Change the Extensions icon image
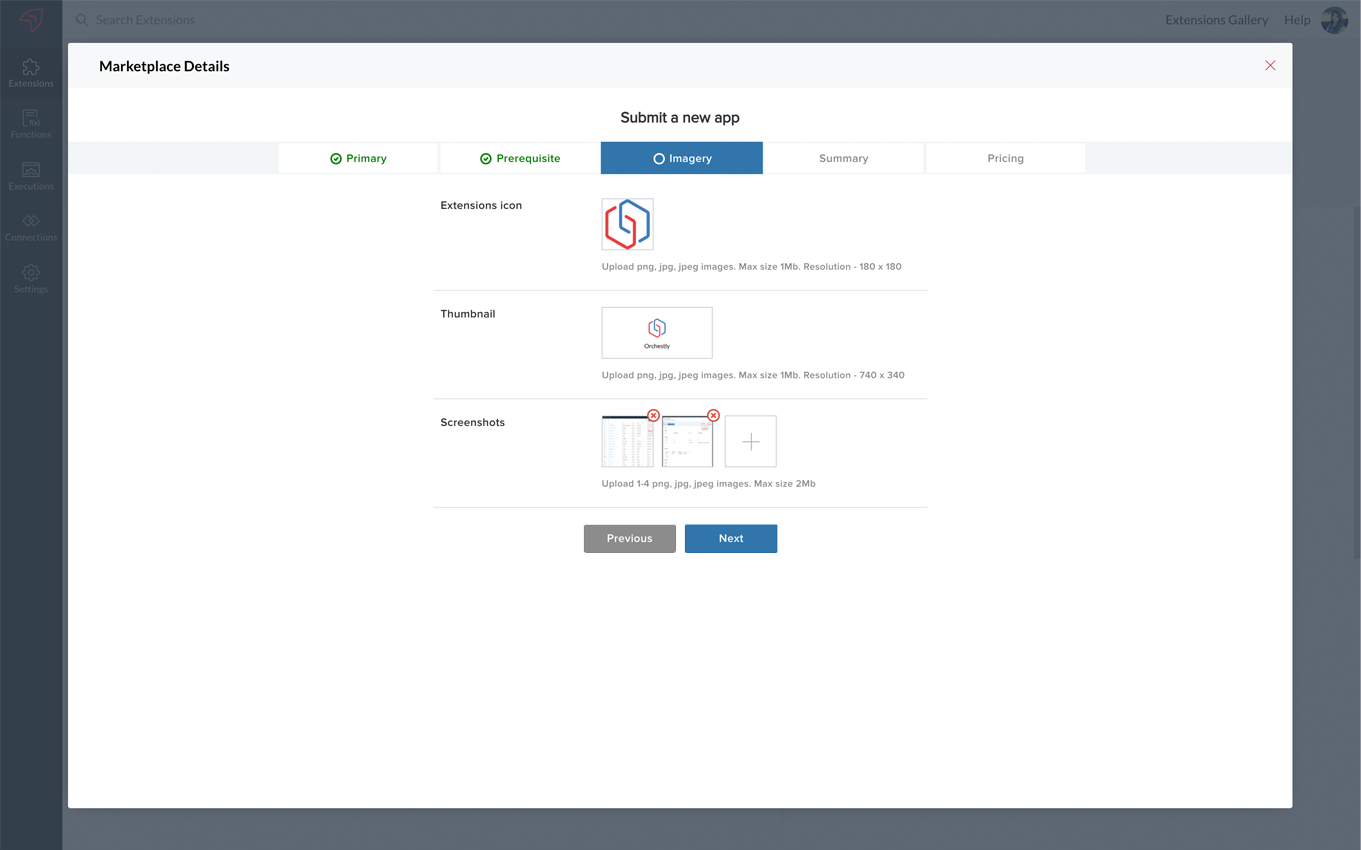The width and height of the screenshot is (1361, 850). tap(628, 224)
